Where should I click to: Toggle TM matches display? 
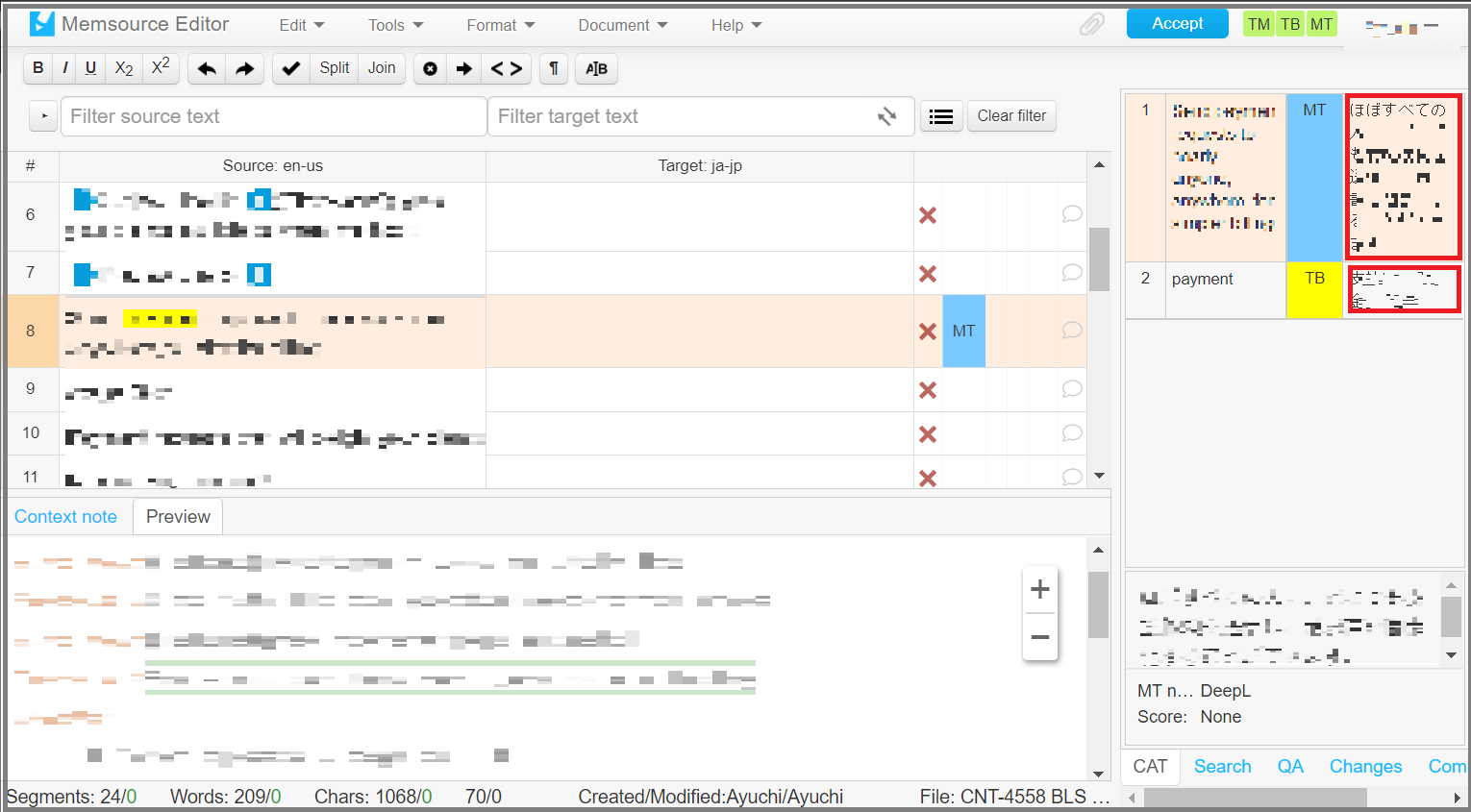(1258, 22)
